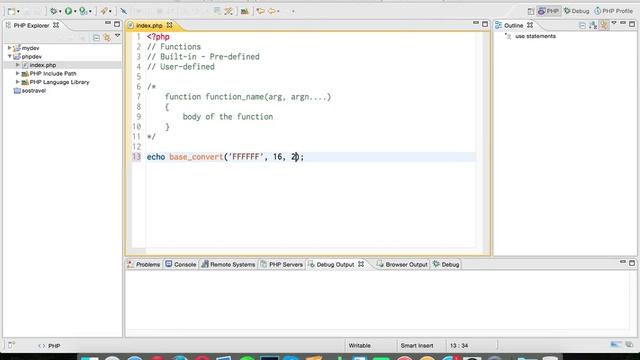
Task: Switch to the PHP Profile perspective
Action: click(613, 11)
